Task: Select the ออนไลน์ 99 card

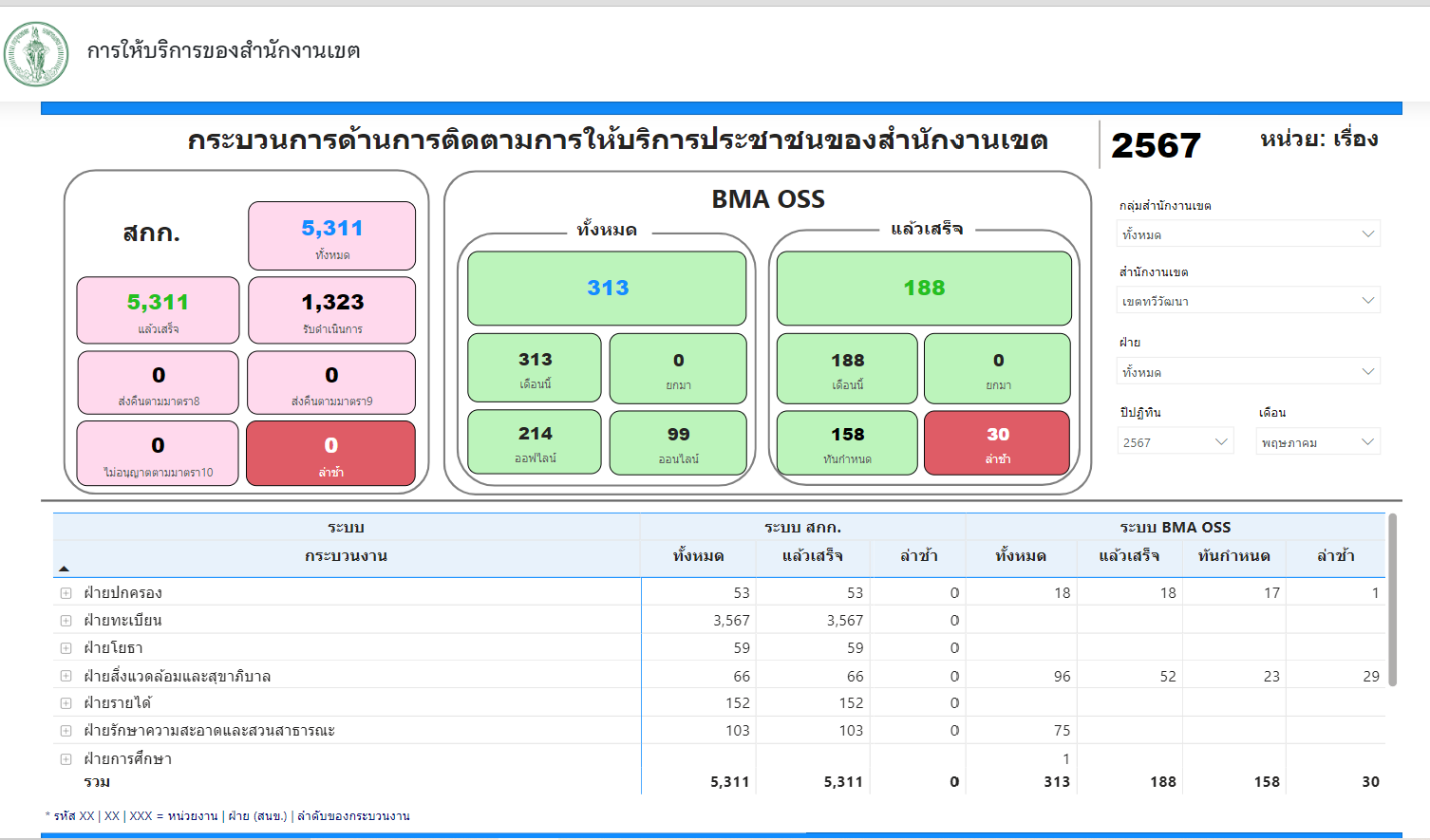Action: 678,443
